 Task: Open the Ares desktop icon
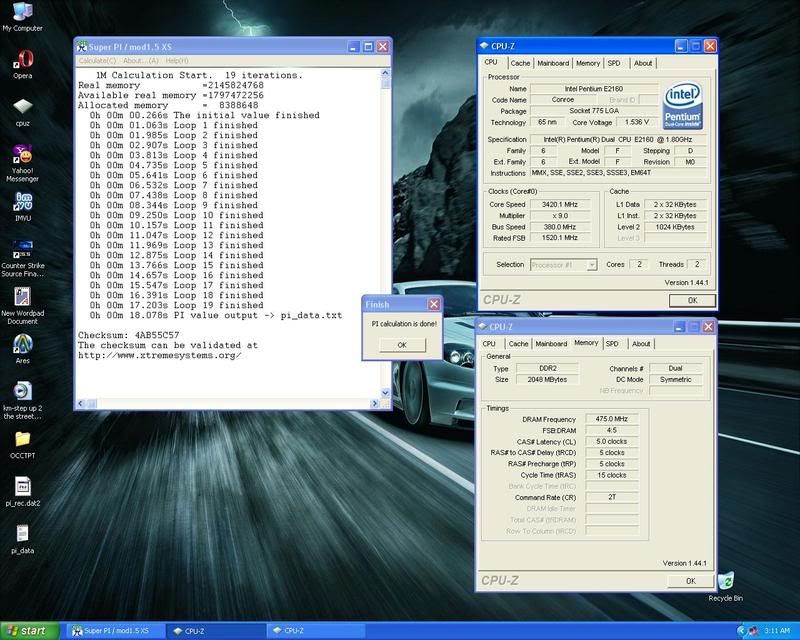point(21,343)
